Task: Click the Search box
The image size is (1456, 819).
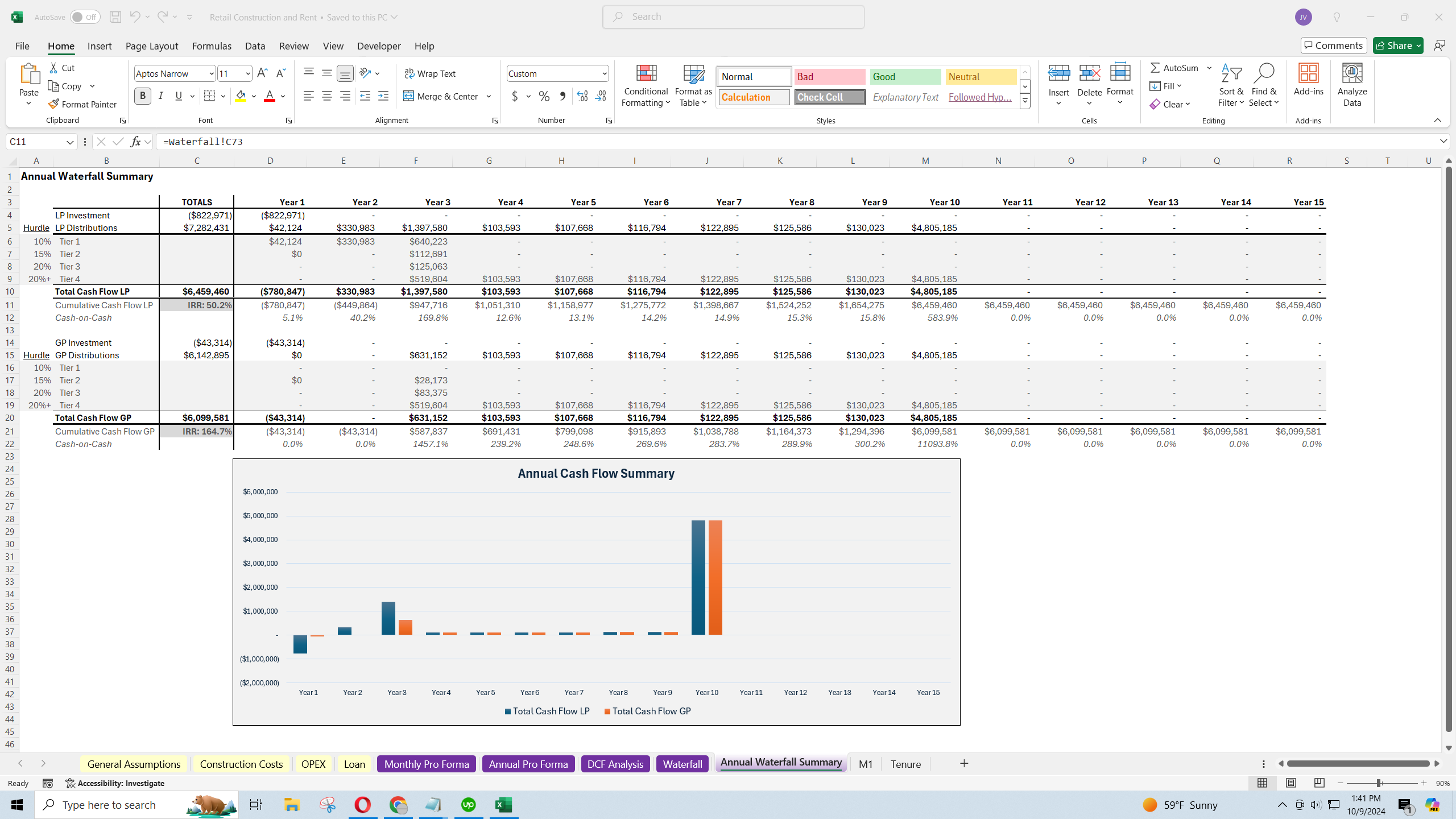Action: click(x=734, y=17)
